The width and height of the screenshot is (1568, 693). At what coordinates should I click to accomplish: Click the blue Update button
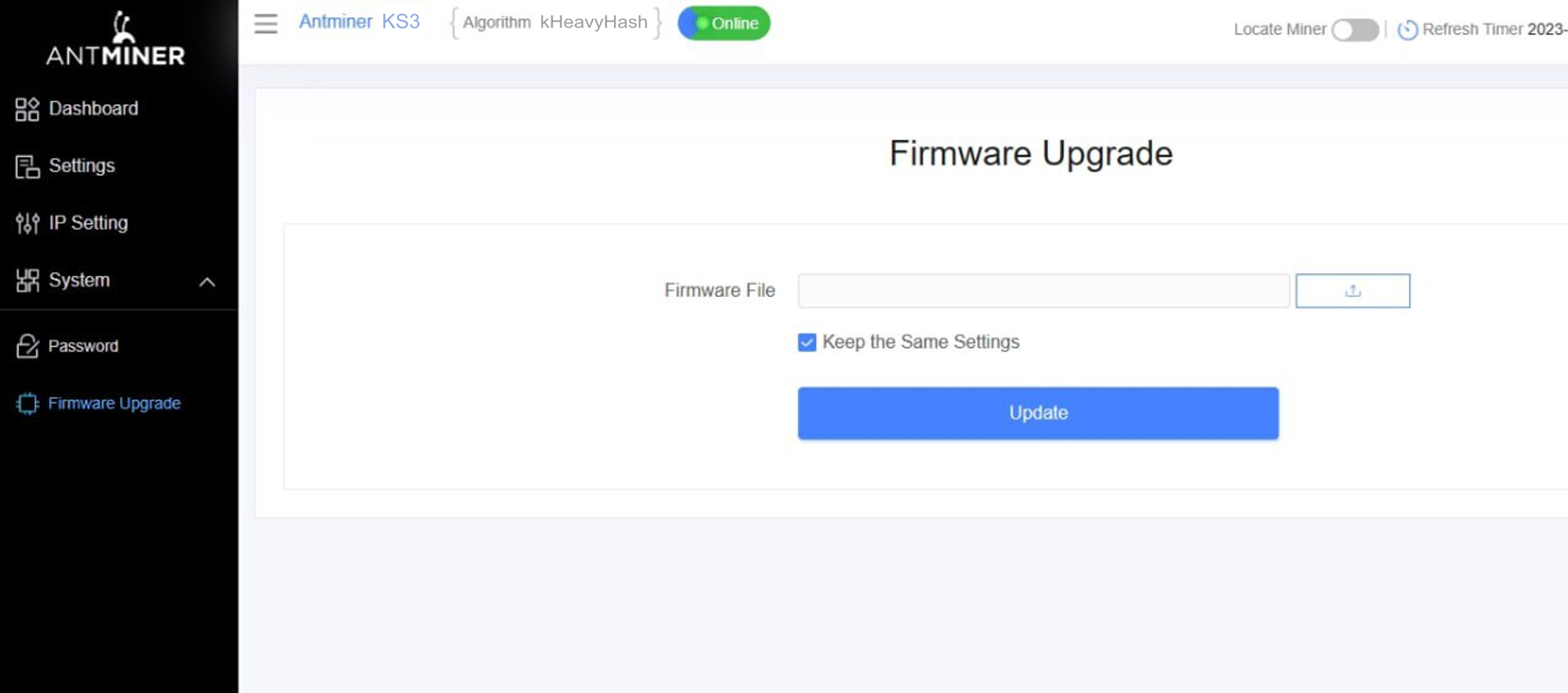1038,413
